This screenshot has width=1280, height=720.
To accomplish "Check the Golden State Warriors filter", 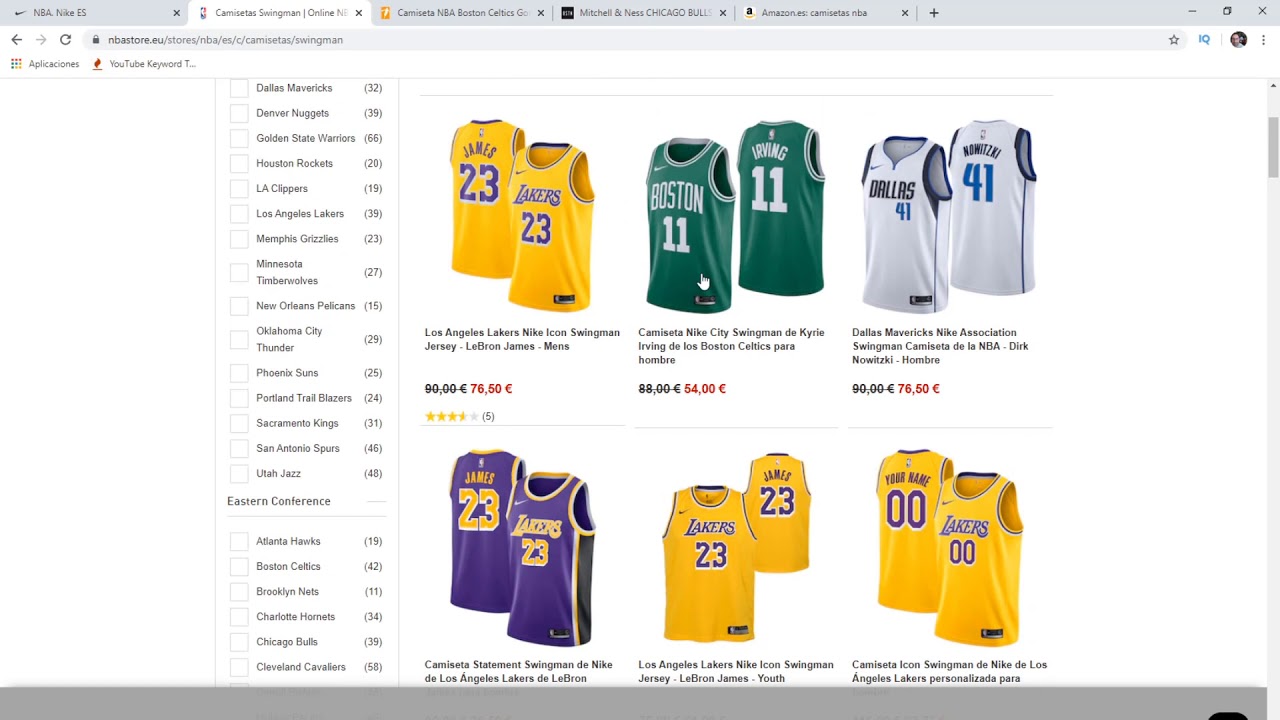I will [239, 138].
